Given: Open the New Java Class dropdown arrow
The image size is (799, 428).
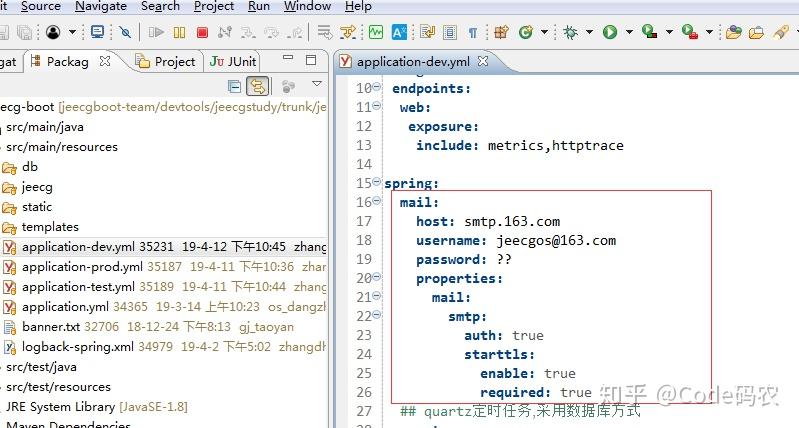Looking at the screenshot, I should coord(544,32).
